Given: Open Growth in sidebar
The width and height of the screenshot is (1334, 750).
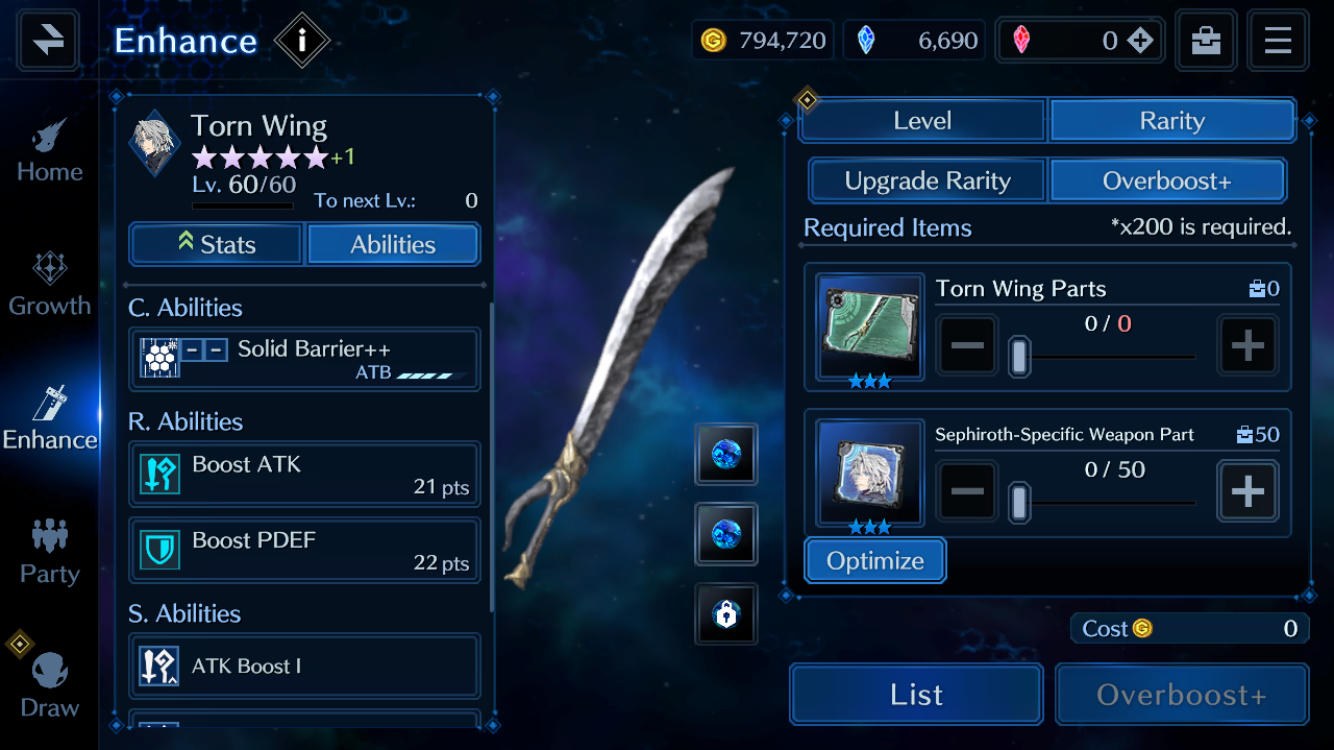Looking at the screenshot, I should [x=49, y=285].
